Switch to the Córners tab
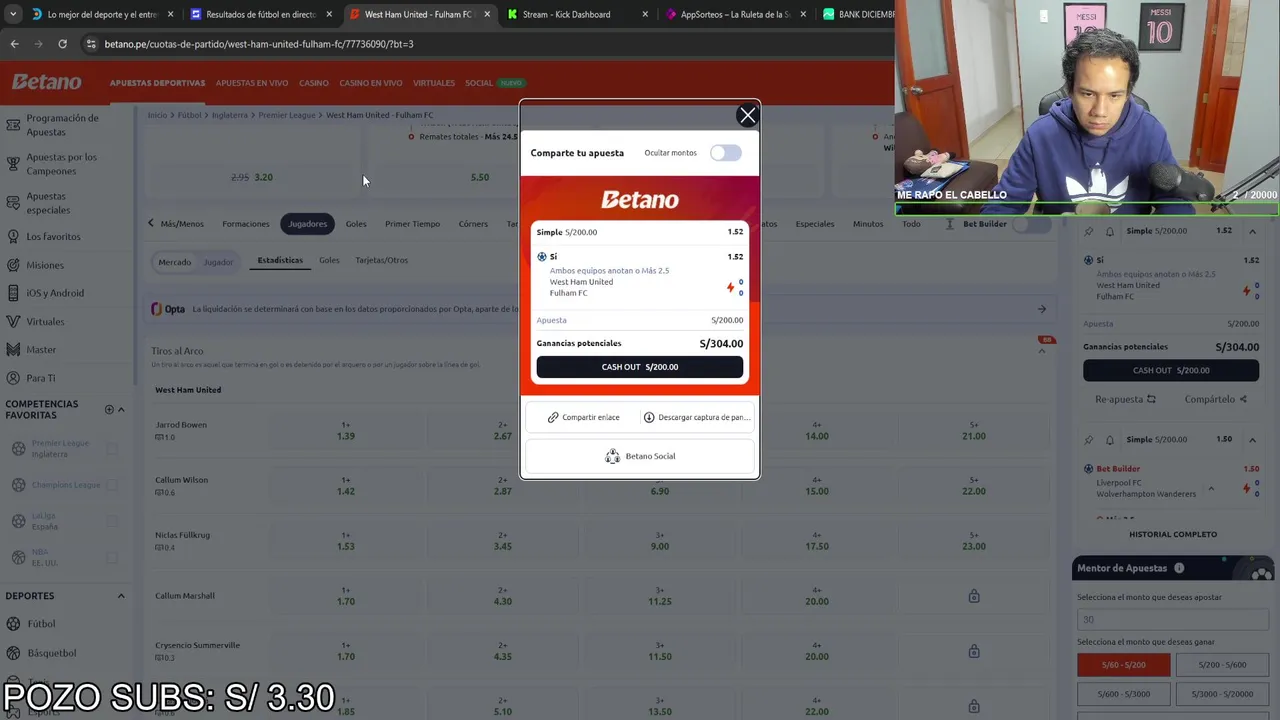This screenshot has height=720, width=1280. [x=473, y=224]
